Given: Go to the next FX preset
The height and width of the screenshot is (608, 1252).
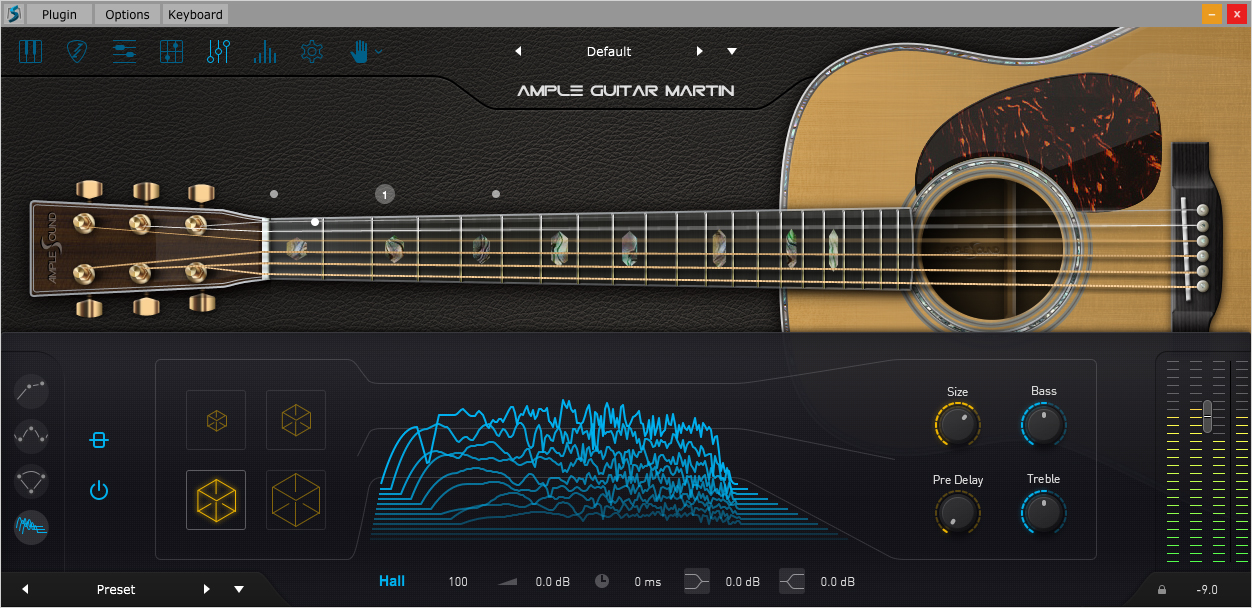Looking at the screenshot, I should (207, 589).
